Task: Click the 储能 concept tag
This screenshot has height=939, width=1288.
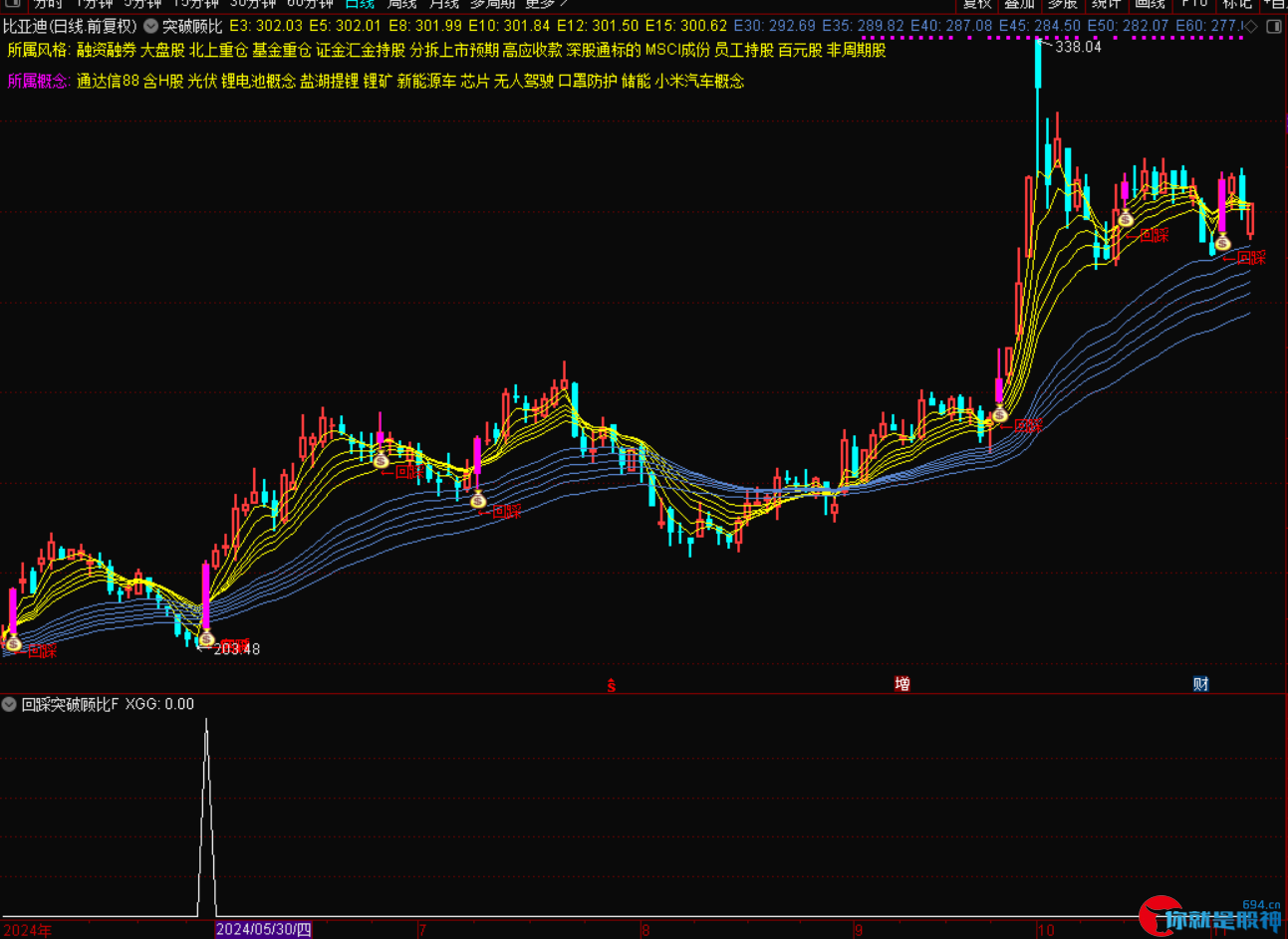Action: (x=636, y=82)
